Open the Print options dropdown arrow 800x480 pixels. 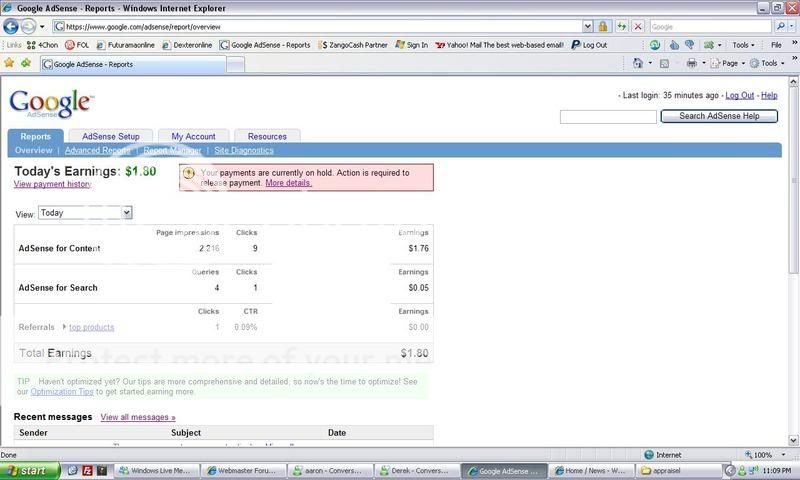point(704,63)
